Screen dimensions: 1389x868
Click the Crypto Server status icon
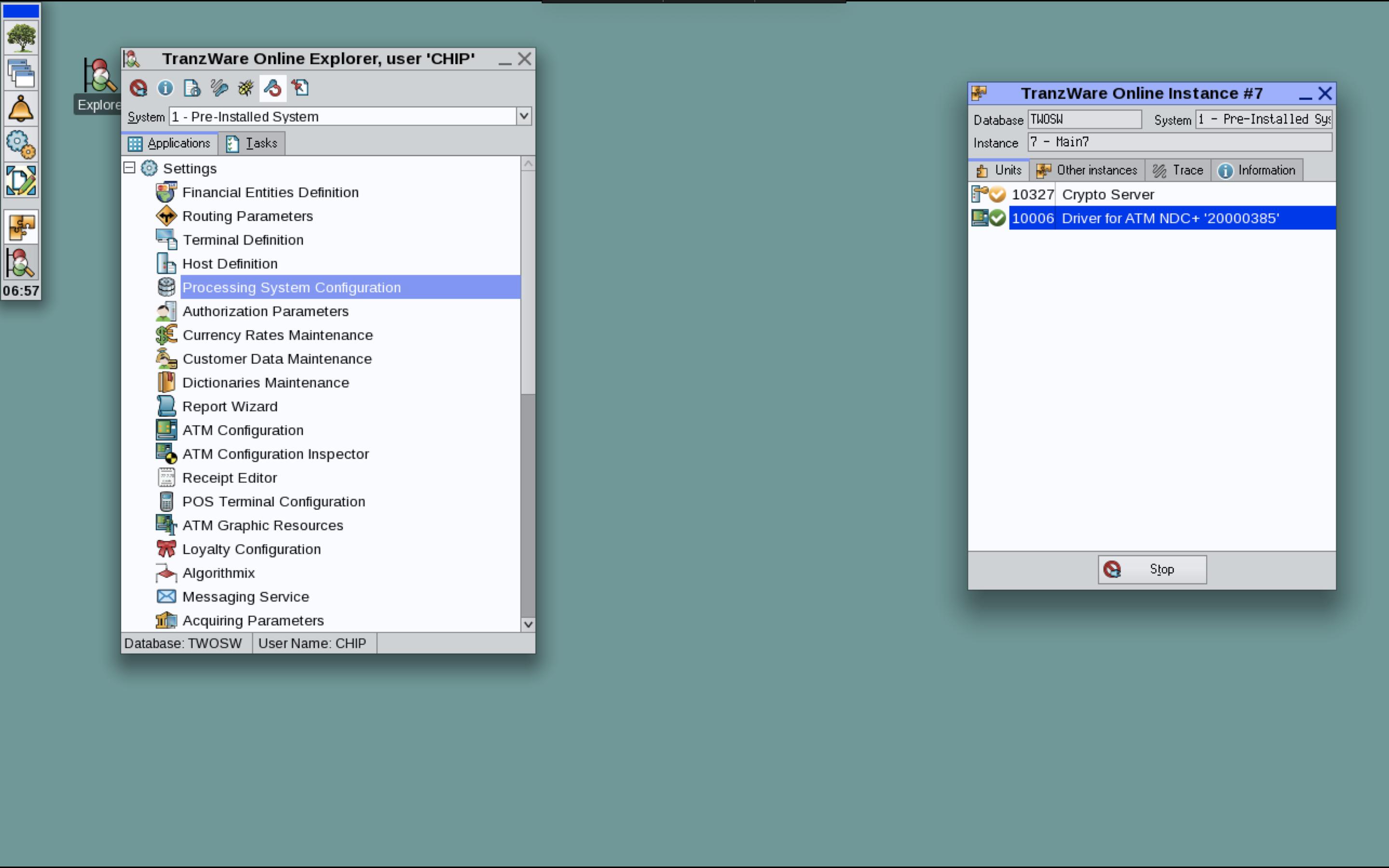click(997, 195)
